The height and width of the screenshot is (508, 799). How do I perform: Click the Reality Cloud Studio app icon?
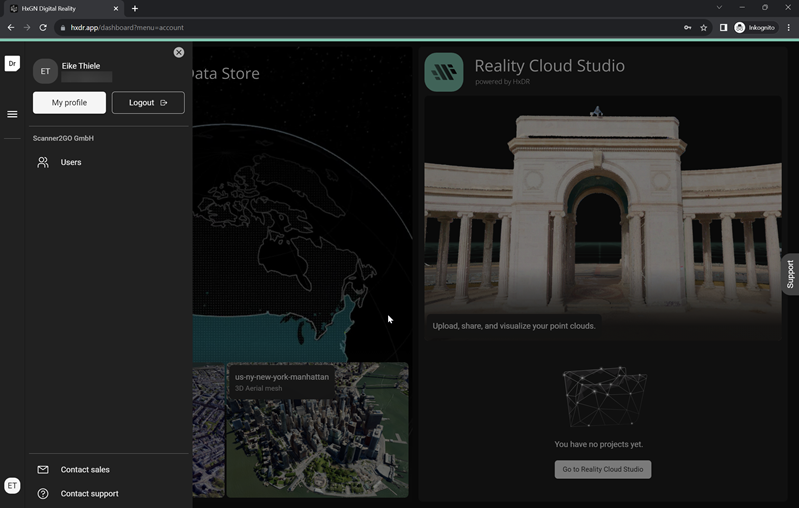click(x=444, y=72)
